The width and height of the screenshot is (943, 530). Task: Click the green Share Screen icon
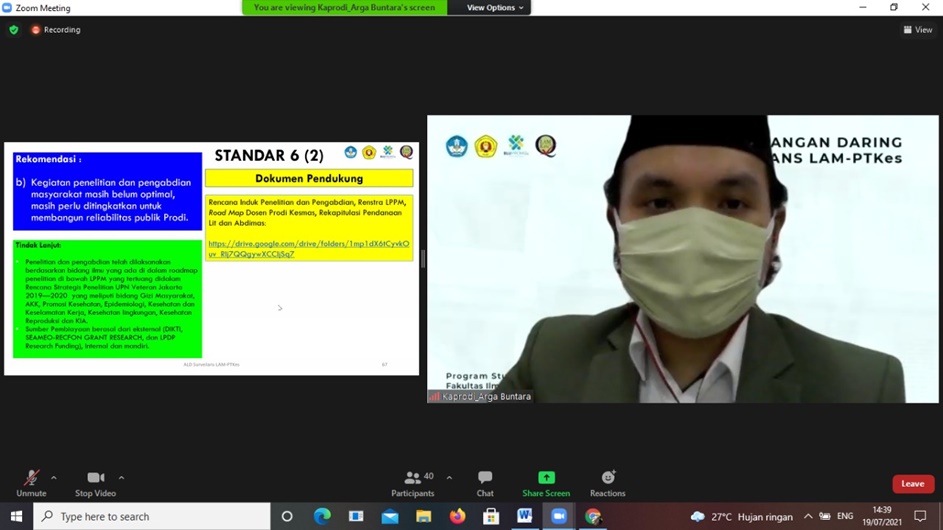point(546,478)
